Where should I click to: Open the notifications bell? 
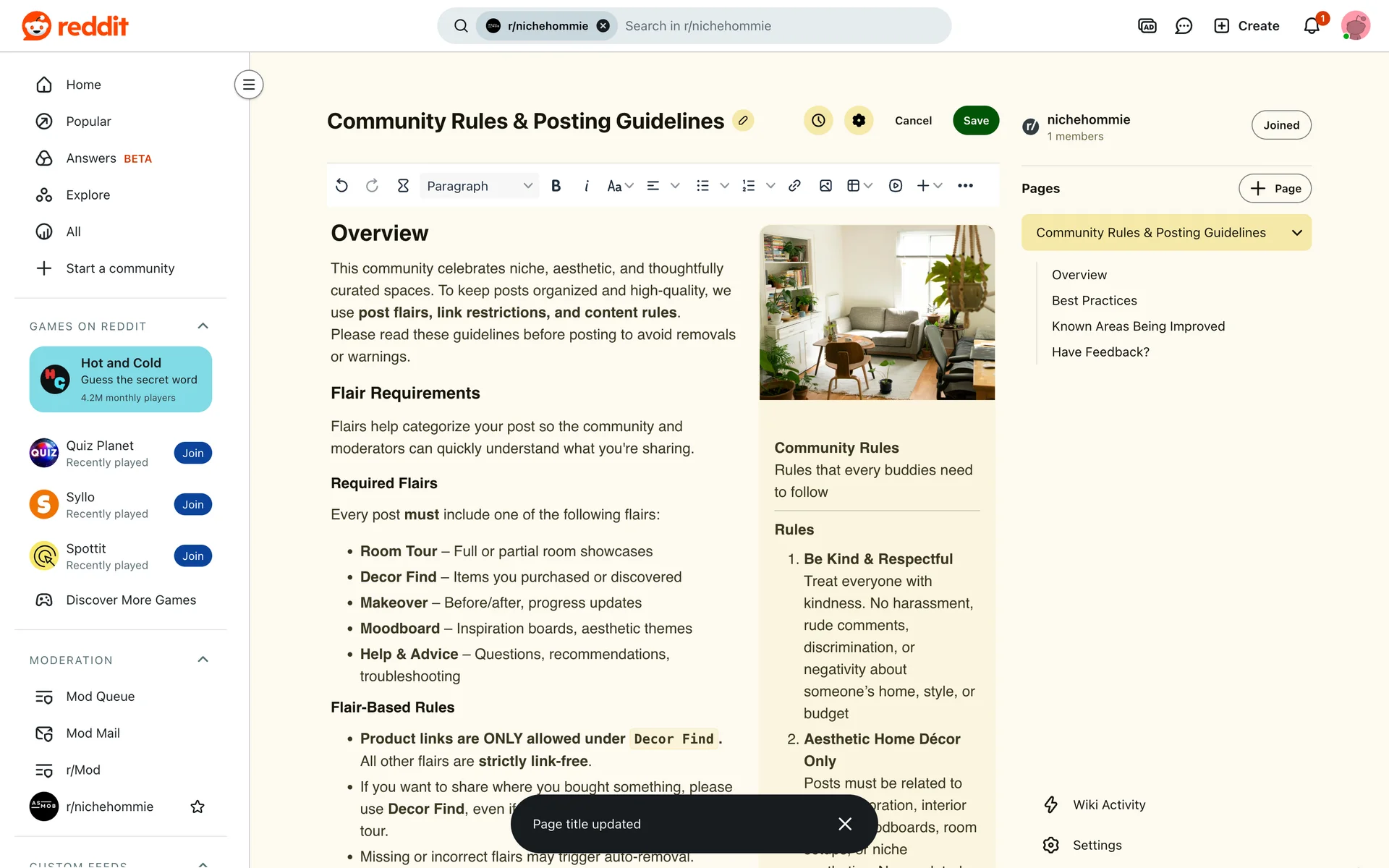point(1312,26)
